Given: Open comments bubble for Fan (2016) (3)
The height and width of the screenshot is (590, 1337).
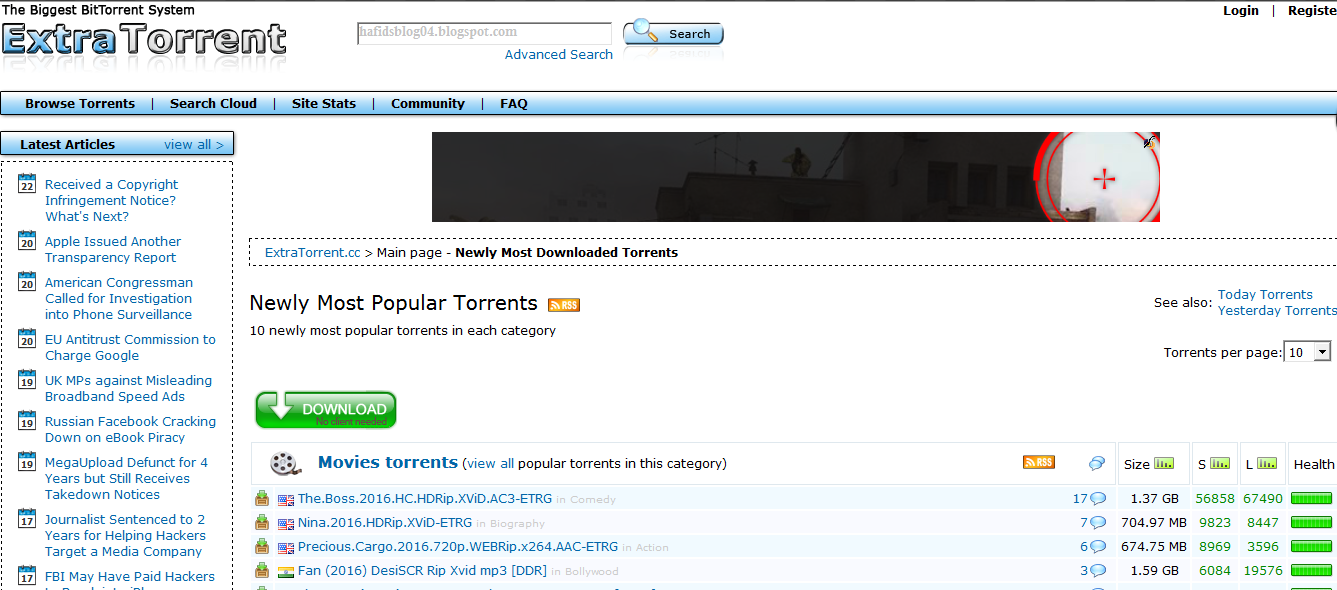Looking at the screenshot, I should pos(1098,570).
